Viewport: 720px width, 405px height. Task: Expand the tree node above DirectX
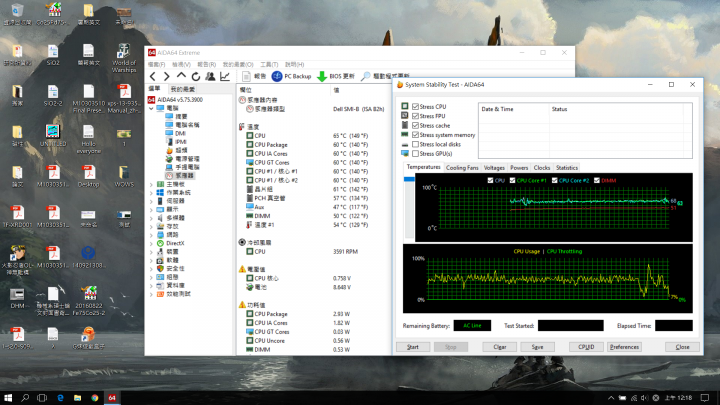click(152, 234)
